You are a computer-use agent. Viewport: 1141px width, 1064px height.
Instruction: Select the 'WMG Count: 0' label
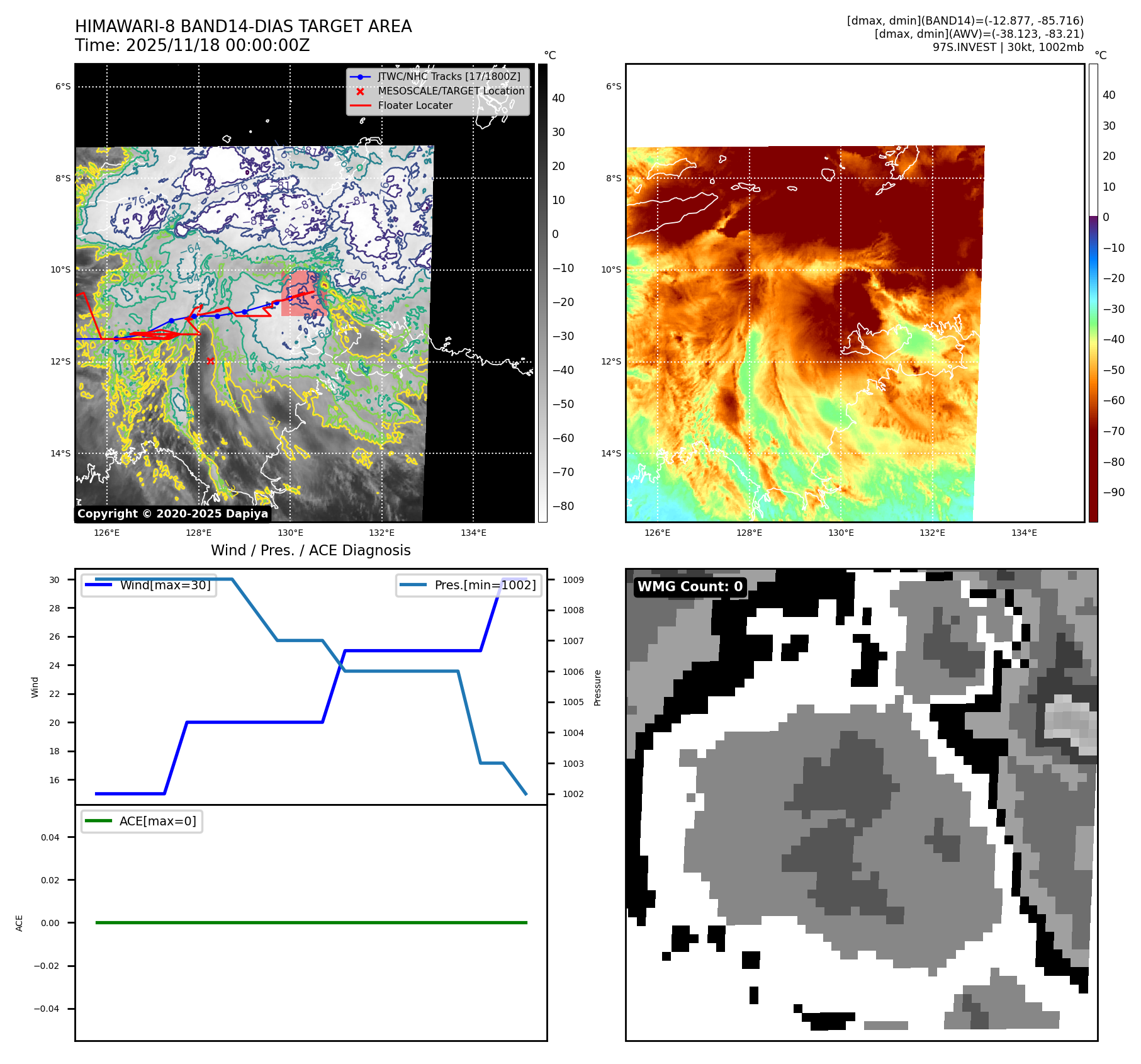click(x=690, y=587)
